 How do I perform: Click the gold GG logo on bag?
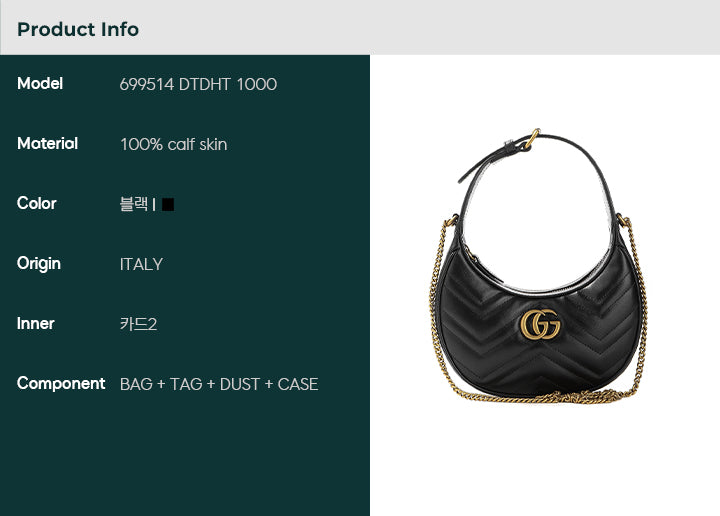coord(540,324)
